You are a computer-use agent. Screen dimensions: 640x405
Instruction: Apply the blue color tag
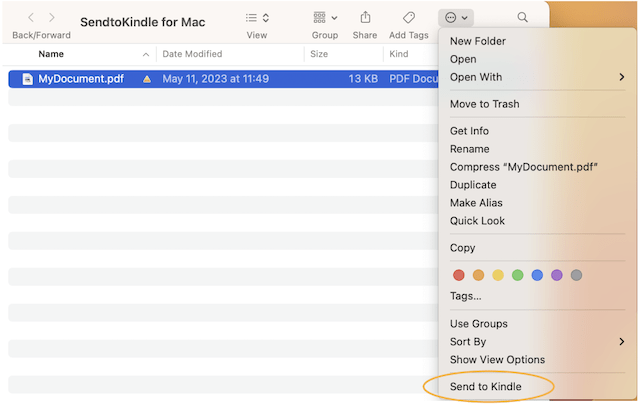tap(537, 275)
